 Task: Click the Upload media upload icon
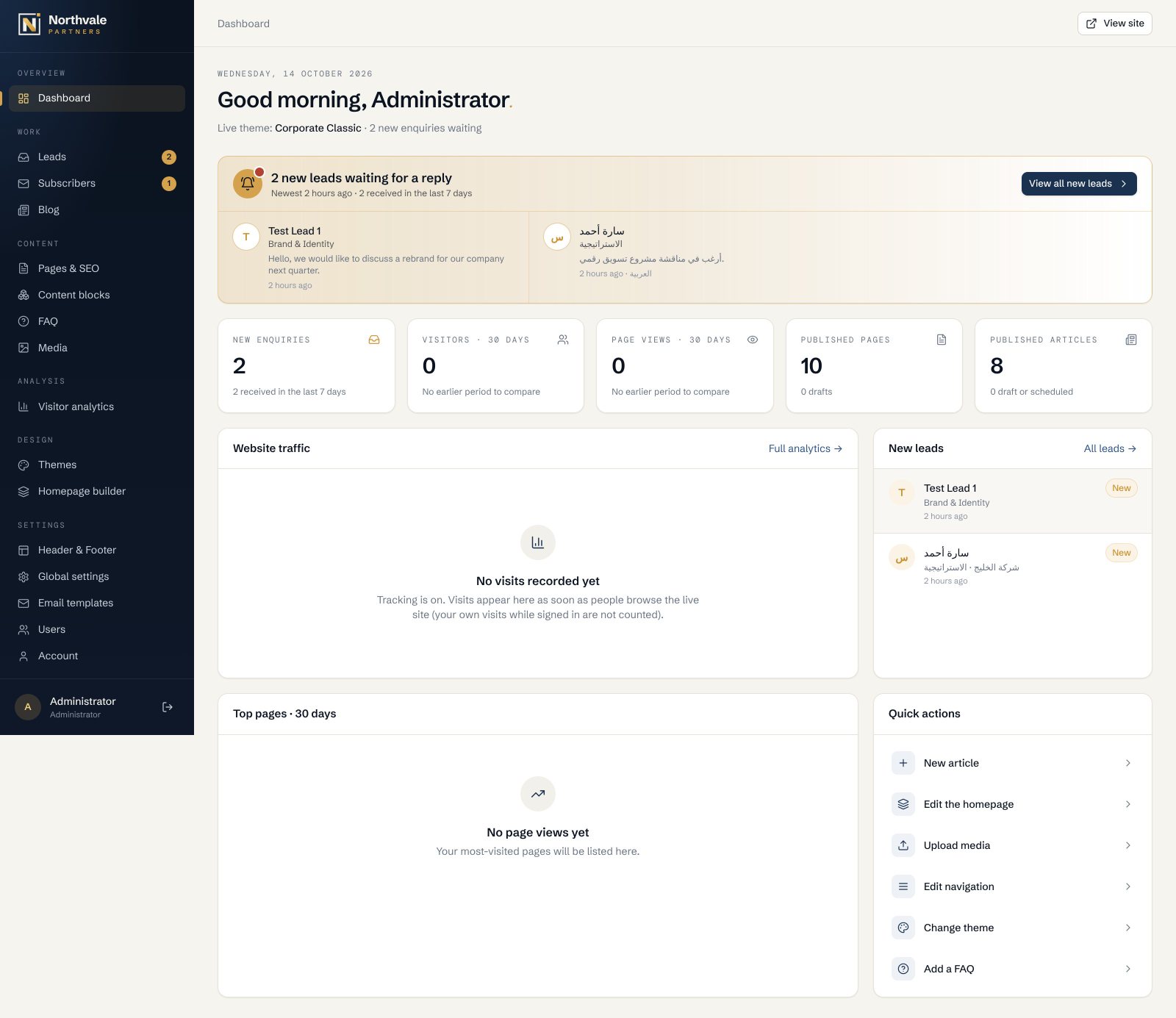coord(903,845)
